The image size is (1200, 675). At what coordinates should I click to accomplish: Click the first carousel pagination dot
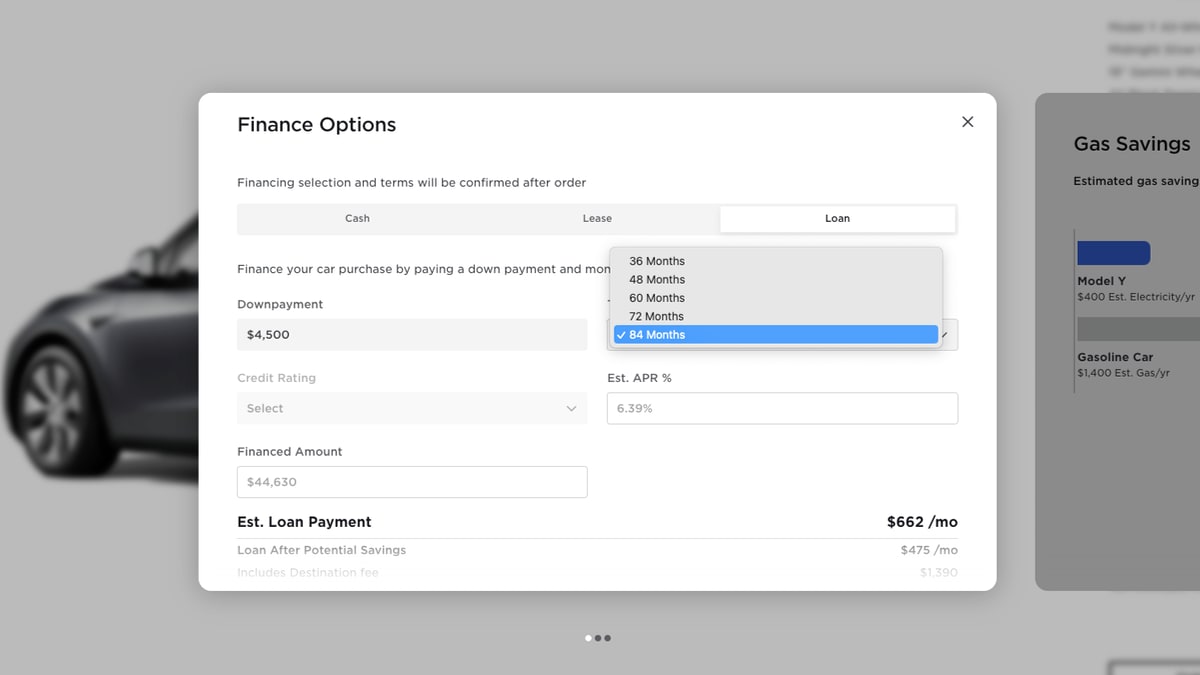coord(588,638)
